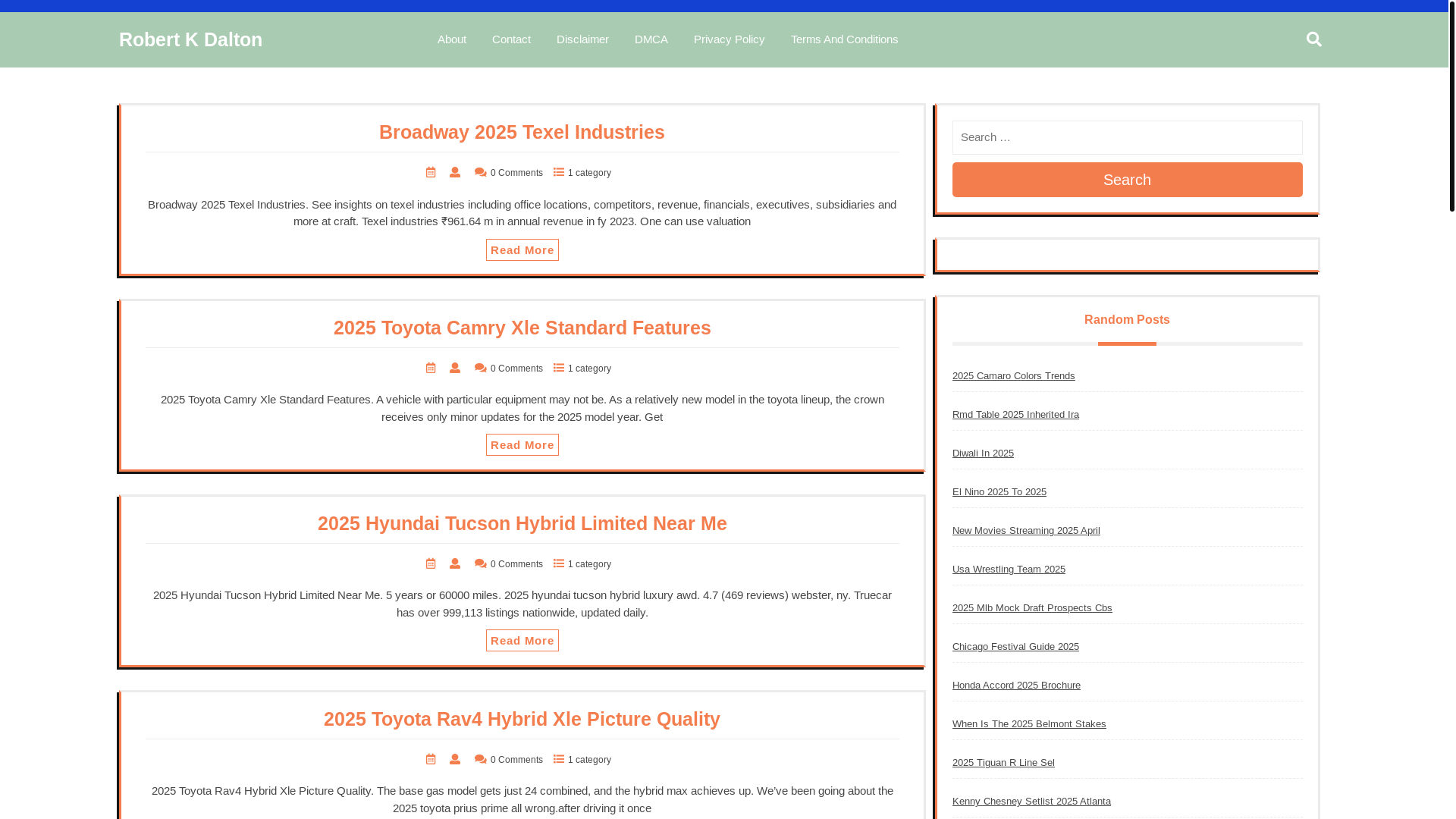Click the Random Posts widget heading
1456x819 pixels.
tap(1127, 320)
